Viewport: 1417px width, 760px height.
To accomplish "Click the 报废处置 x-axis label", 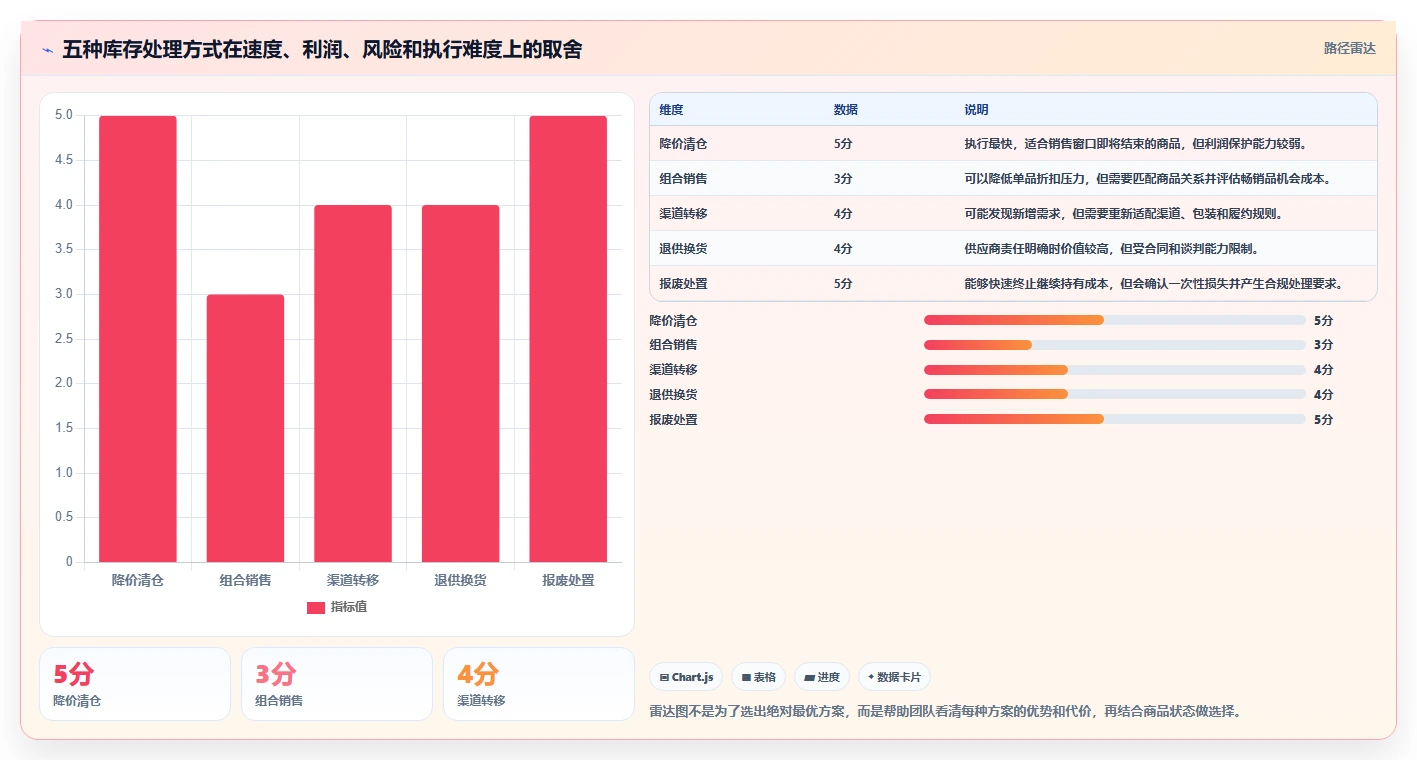I will coord(568,580).
